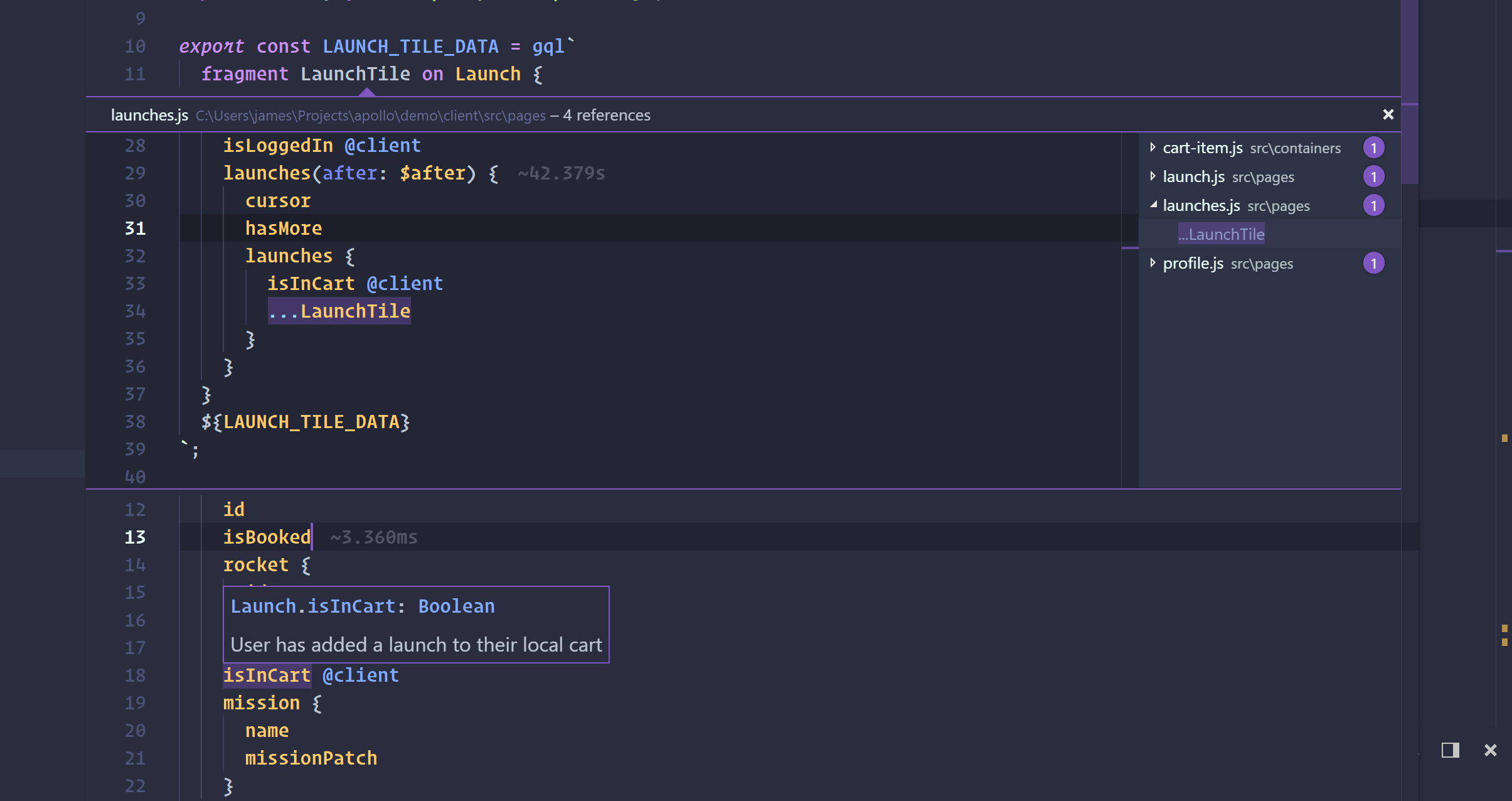1512x801 pixels.
Task: Select line number 31 in peek gutter
Action: pos(135,228)
